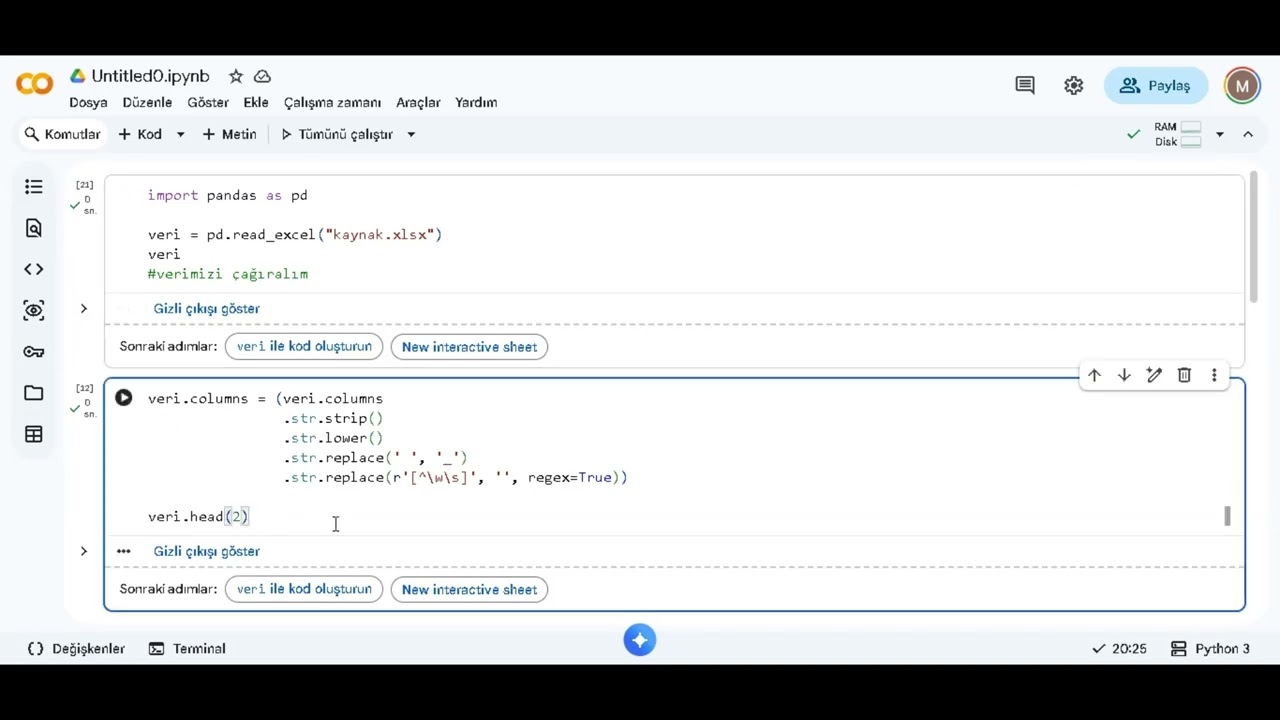Screen dimensions: 1280x720
Task: Click first cell's 'veri ile kod oluşturun'
Action: 304,347
